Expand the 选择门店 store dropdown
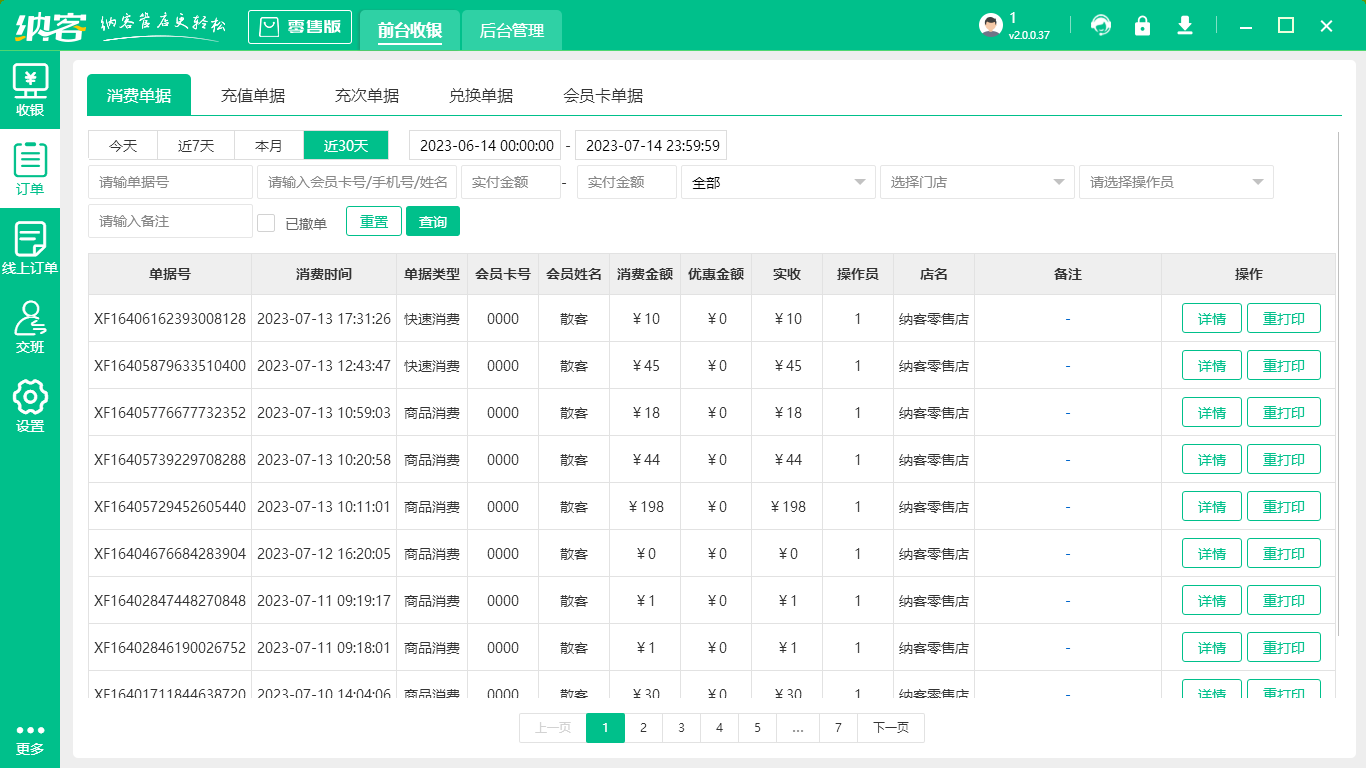The height and width of the screenshot is (768, 1366). tap(976, 182)
